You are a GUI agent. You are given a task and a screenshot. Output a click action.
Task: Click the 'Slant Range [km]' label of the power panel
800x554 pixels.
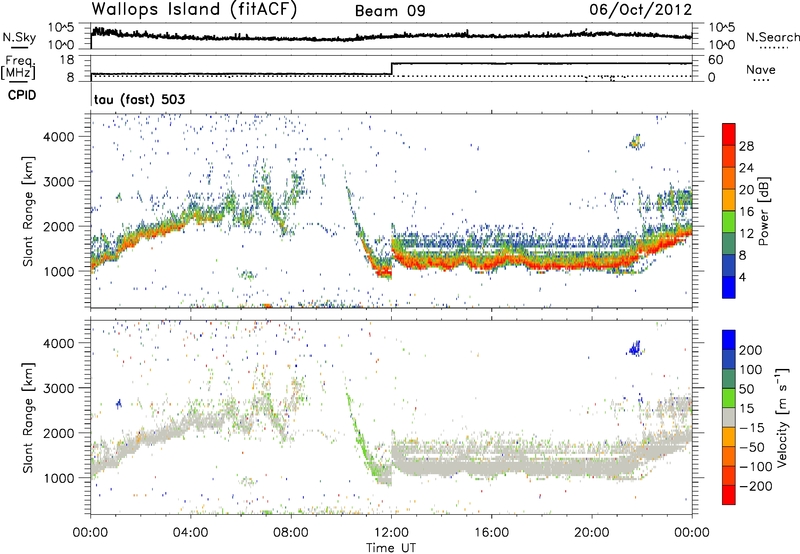tap(28, 212)
